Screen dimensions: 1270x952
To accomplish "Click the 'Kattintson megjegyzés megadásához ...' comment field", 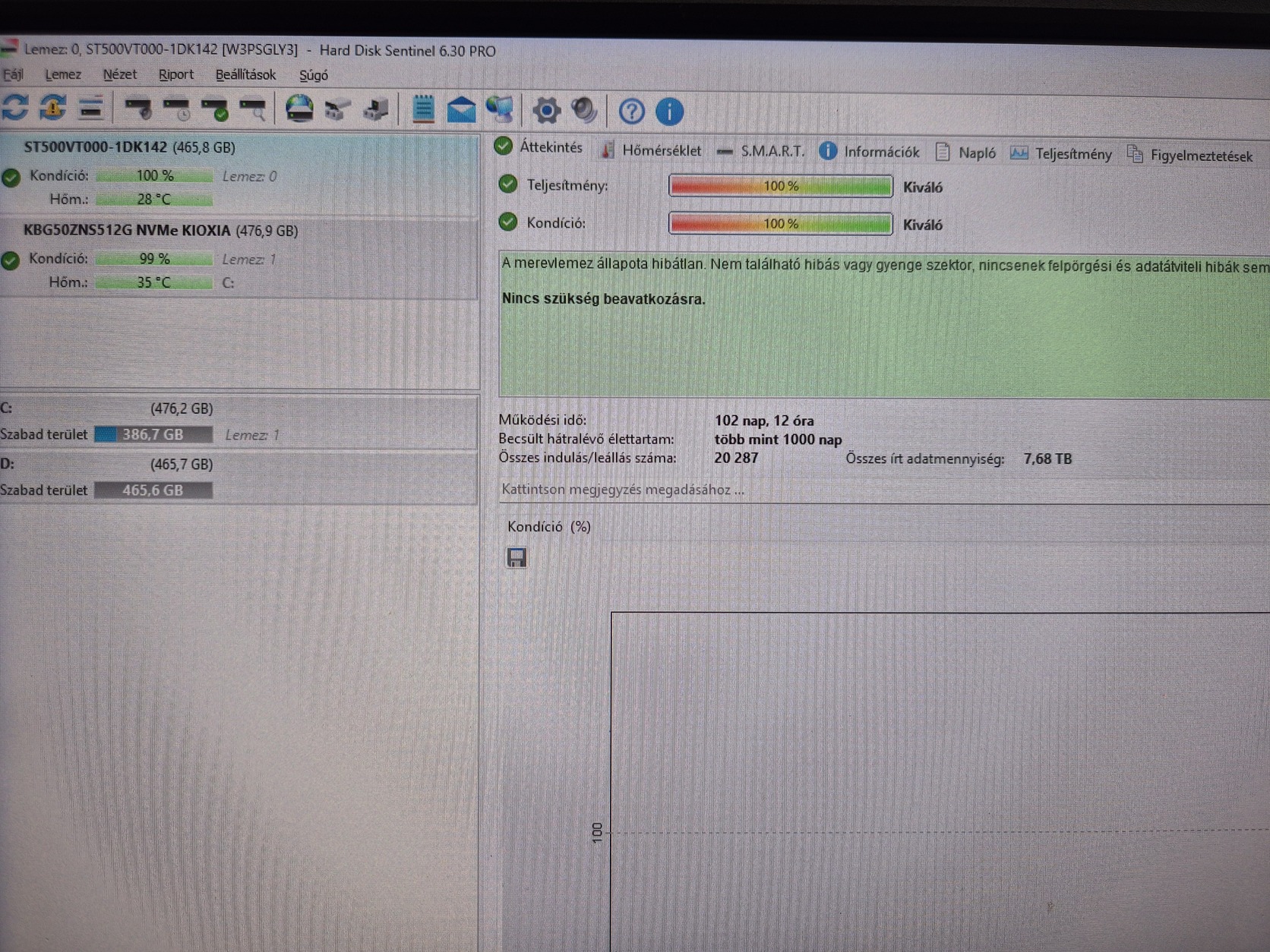I will pos(884,490).
